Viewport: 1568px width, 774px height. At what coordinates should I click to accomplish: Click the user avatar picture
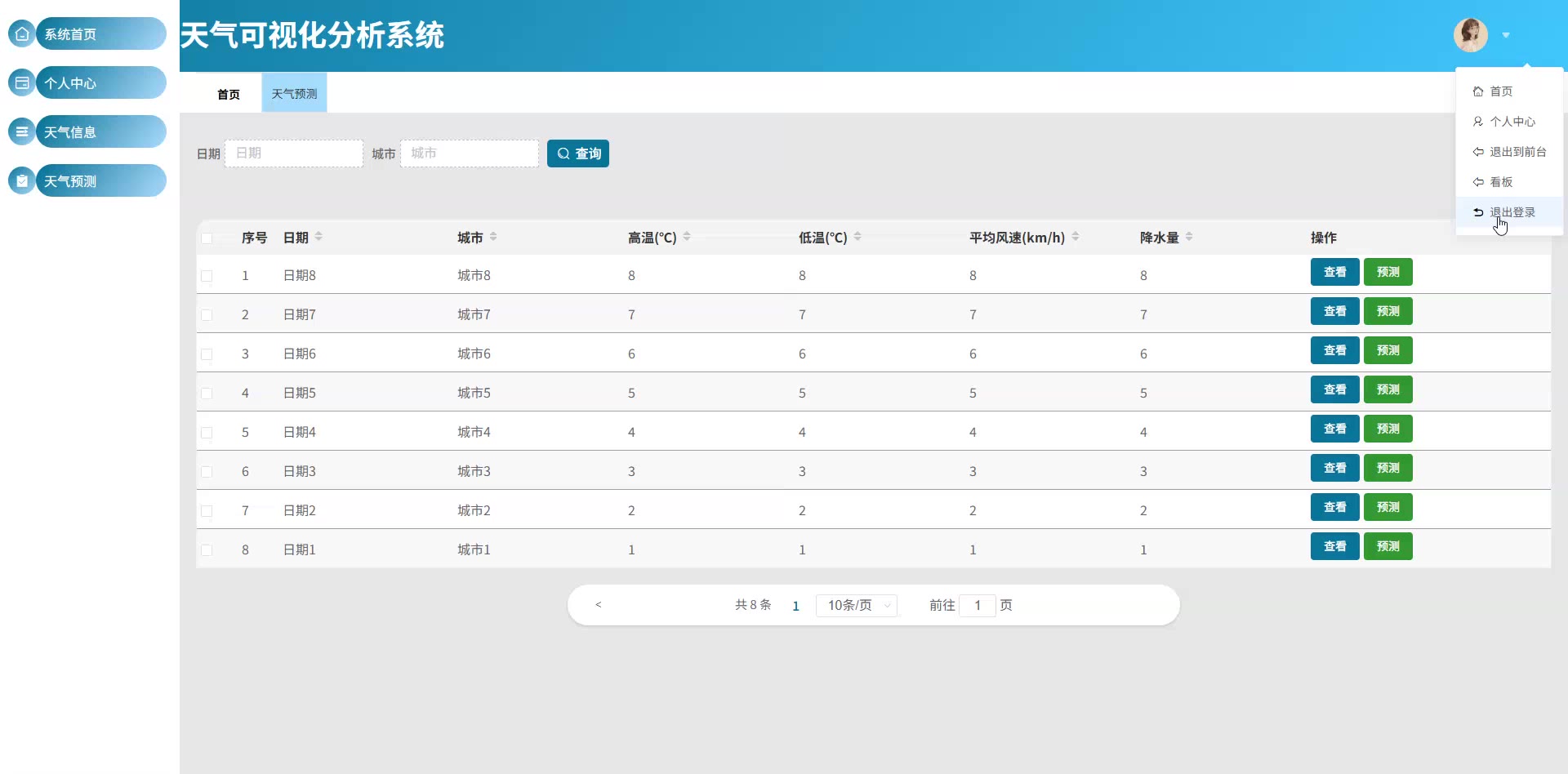point(1470,35)
